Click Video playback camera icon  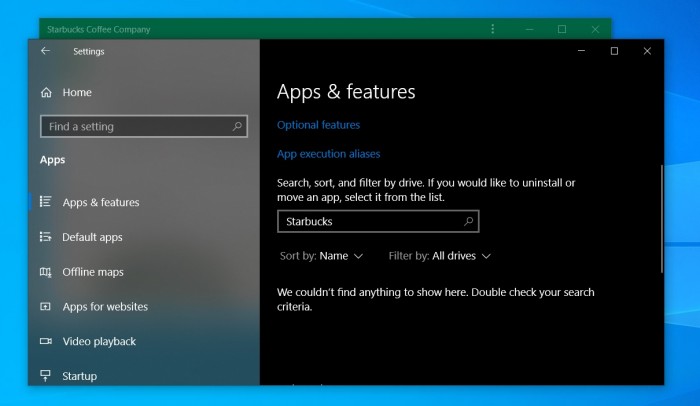tap(46, 341)
